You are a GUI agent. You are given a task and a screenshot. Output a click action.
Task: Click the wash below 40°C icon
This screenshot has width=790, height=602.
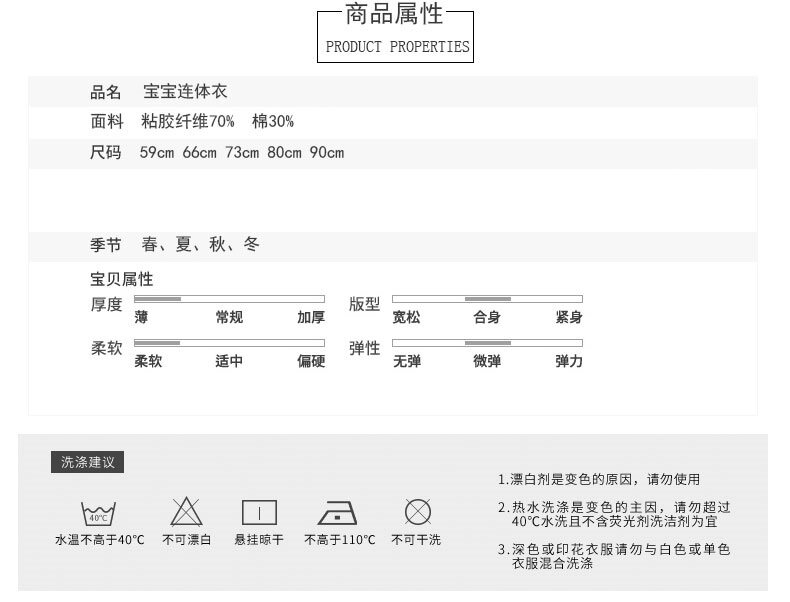click(x=98, y=513)
